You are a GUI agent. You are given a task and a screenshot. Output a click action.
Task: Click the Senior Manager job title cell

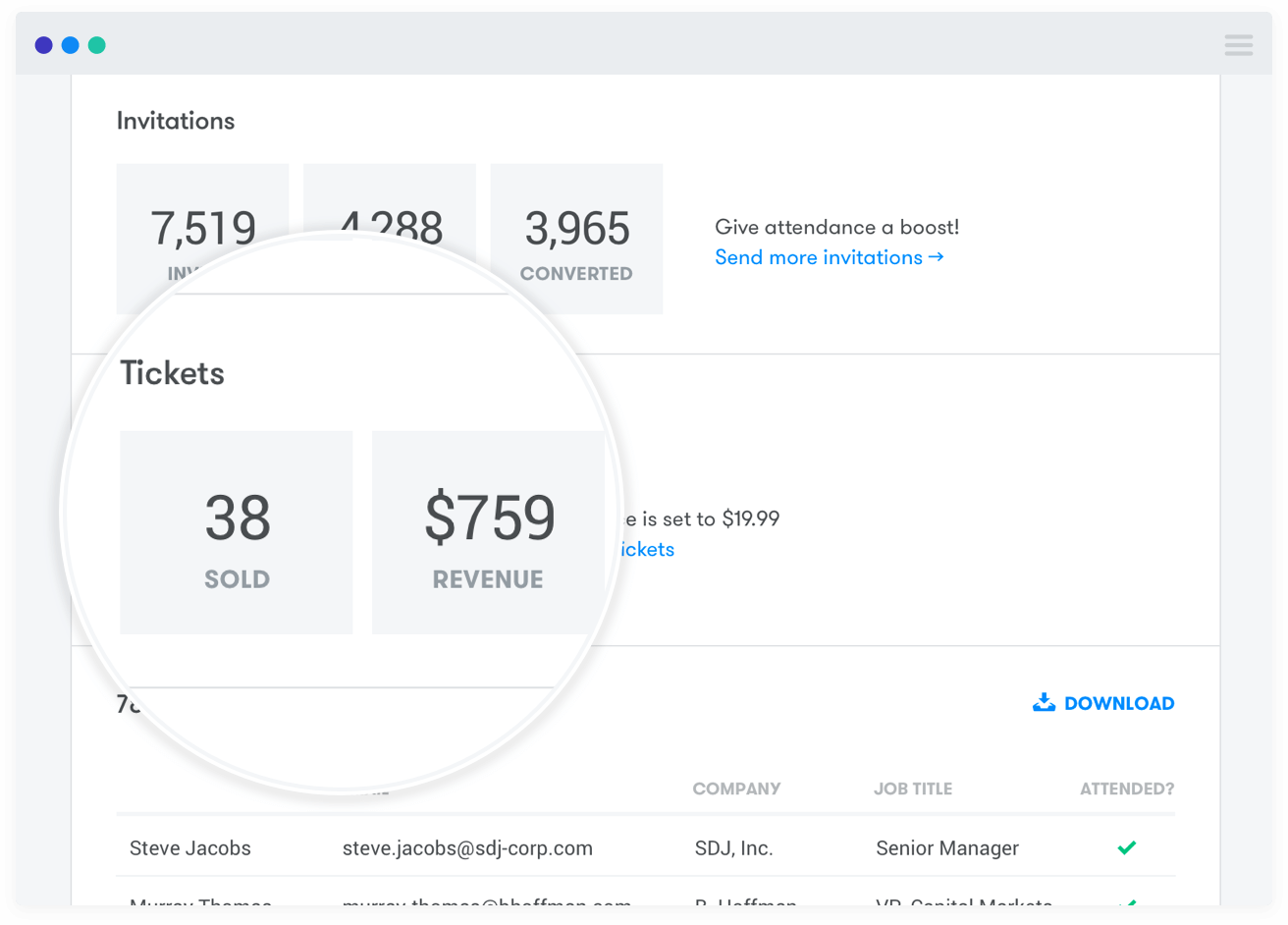pos(947,848)
